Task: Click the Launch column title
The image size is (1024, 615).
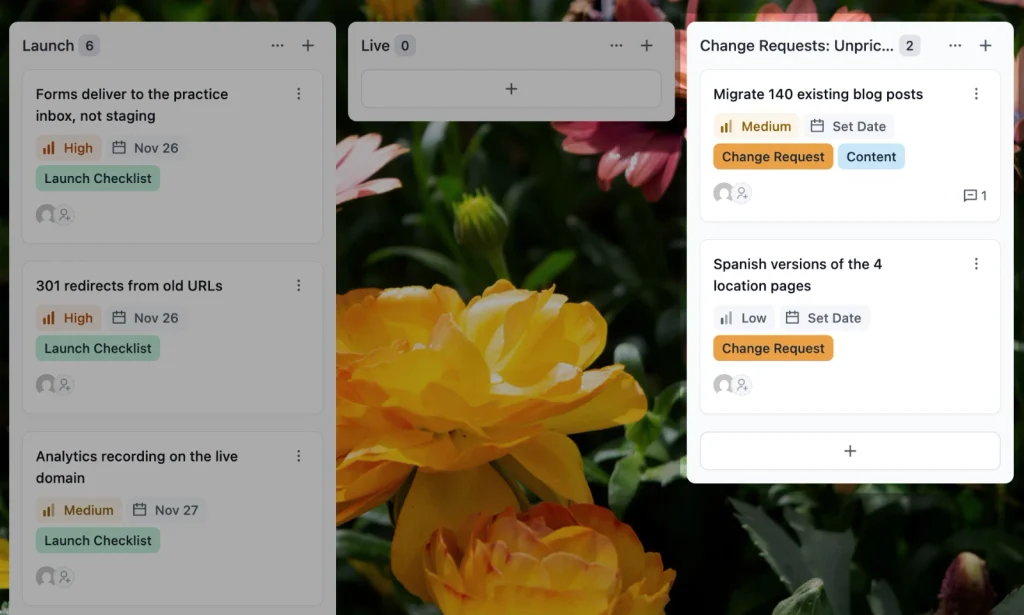Action: [x=48, y=46]
